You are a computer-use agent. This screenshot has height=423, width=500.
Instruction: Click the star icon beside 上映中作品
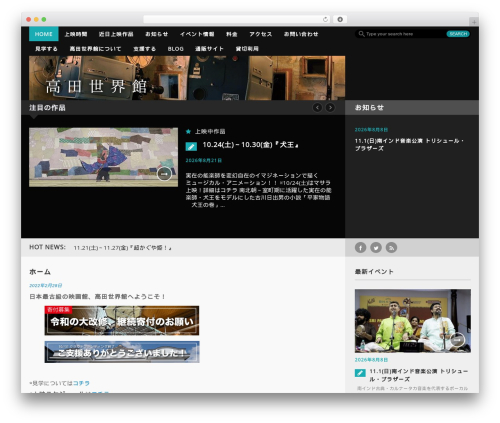pyautogui.click(x=188, y=131)
